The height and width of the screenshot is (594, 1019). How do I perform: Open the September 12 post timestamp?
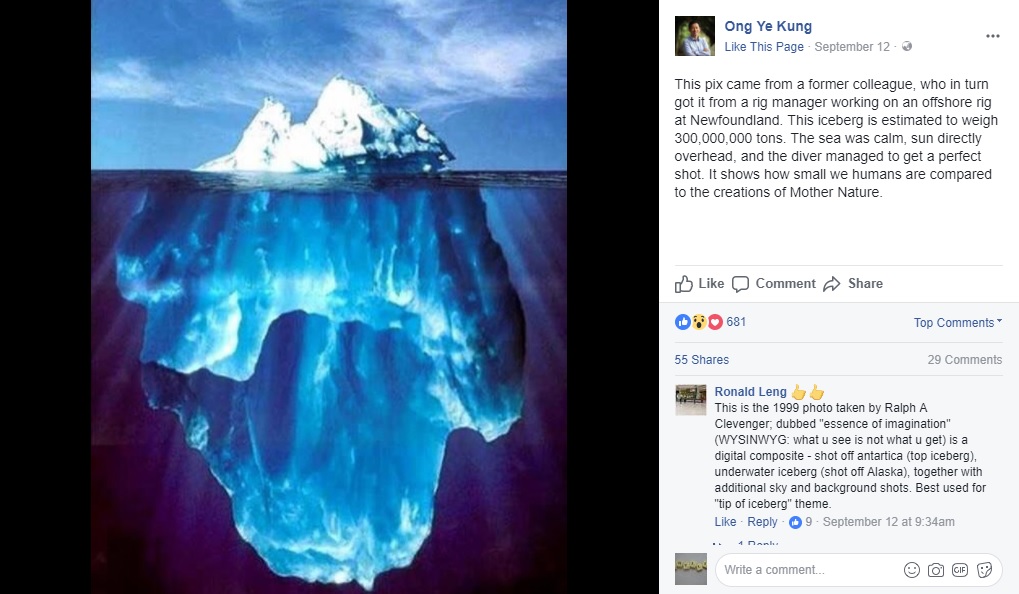(x=852, y=47)
